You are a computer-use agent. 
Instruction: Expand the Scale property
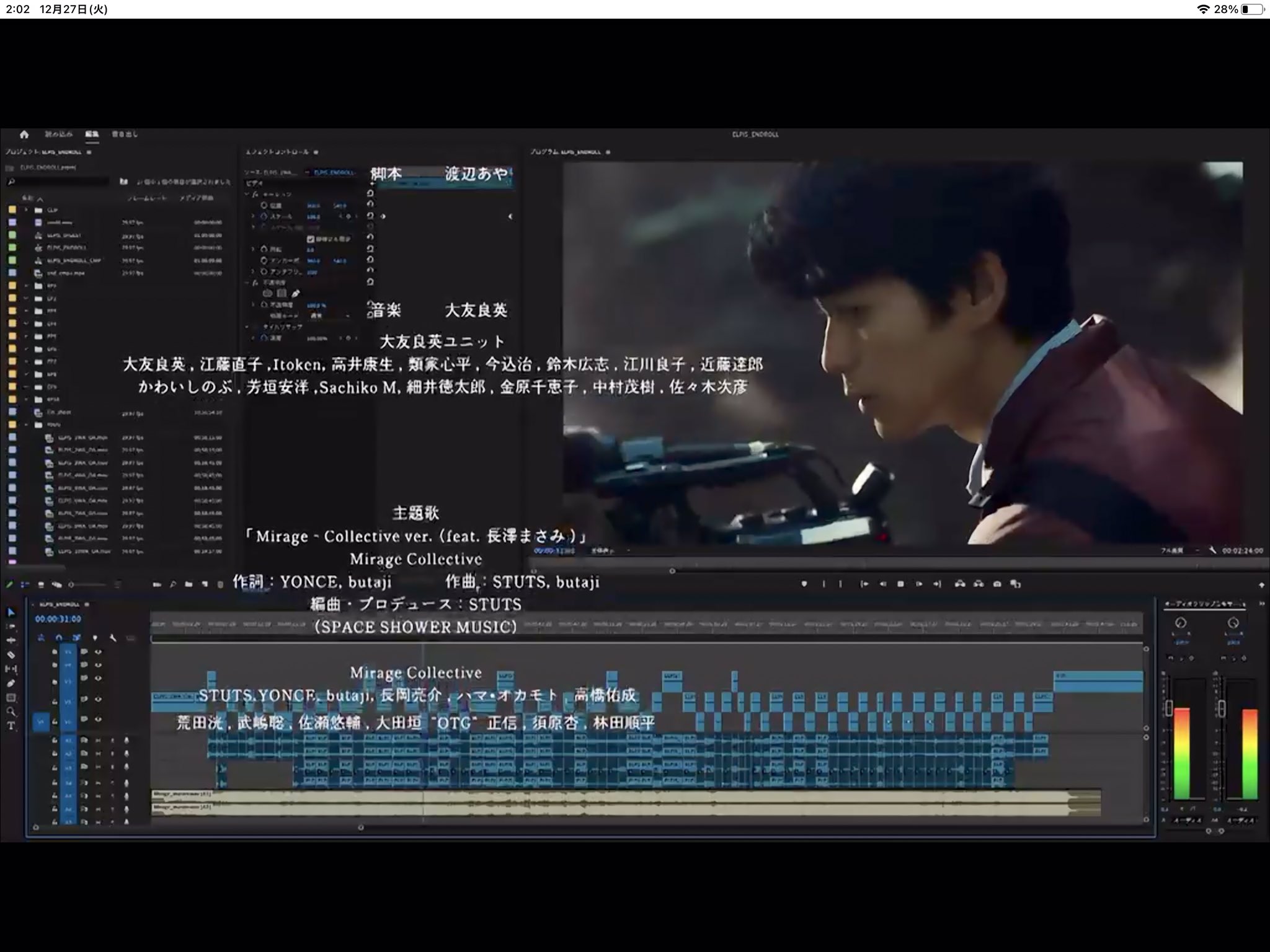pyautogui.click(x=253, y=216)
